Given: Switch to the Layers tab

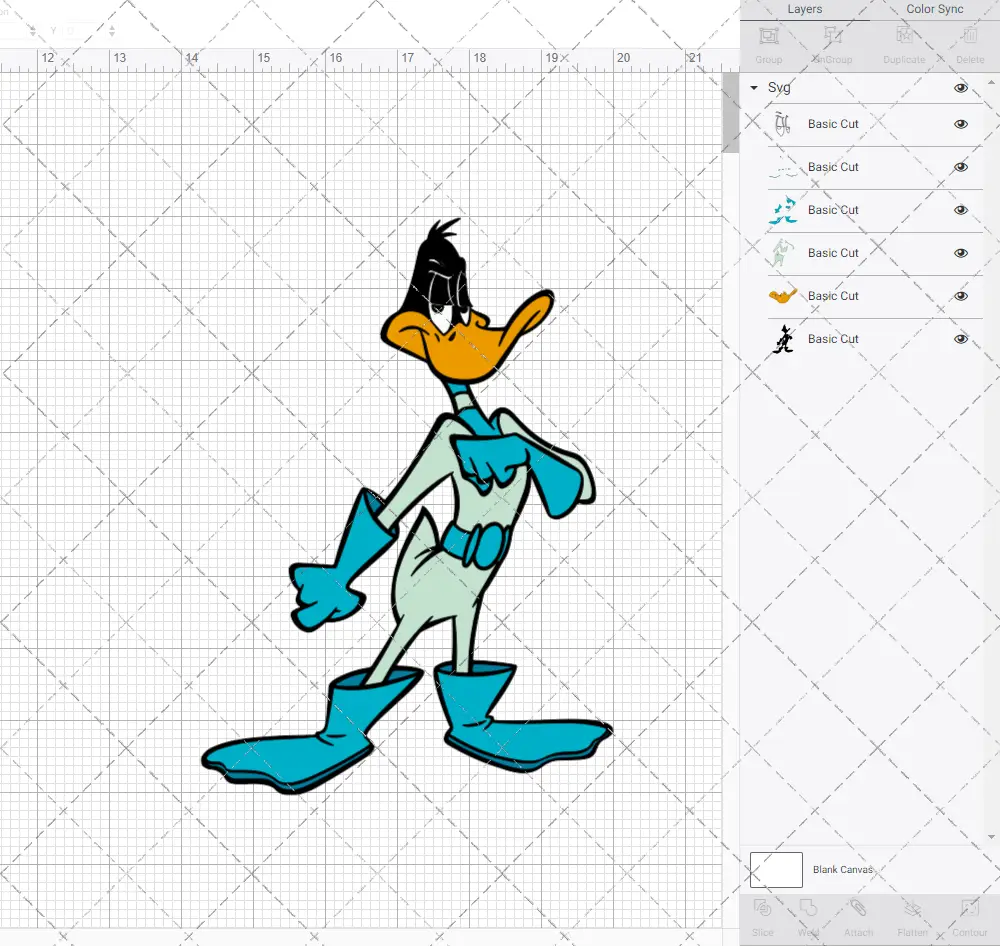Looking at the screenshot, I should (x=804, y=10).
